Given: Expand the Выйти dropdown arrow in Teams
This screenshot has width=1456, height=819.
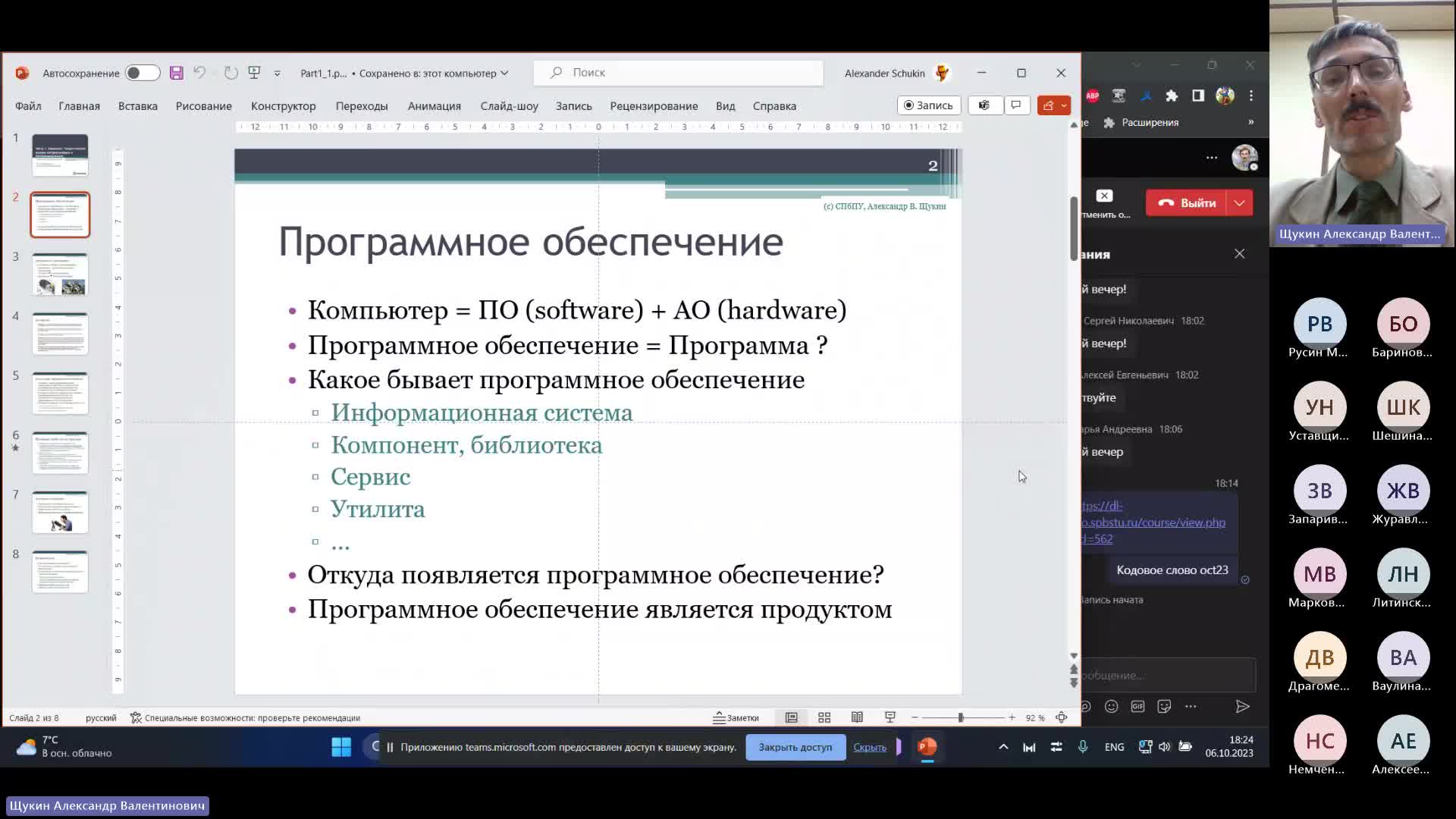Looking at the screenshot, I should (x=1239, y=203).
